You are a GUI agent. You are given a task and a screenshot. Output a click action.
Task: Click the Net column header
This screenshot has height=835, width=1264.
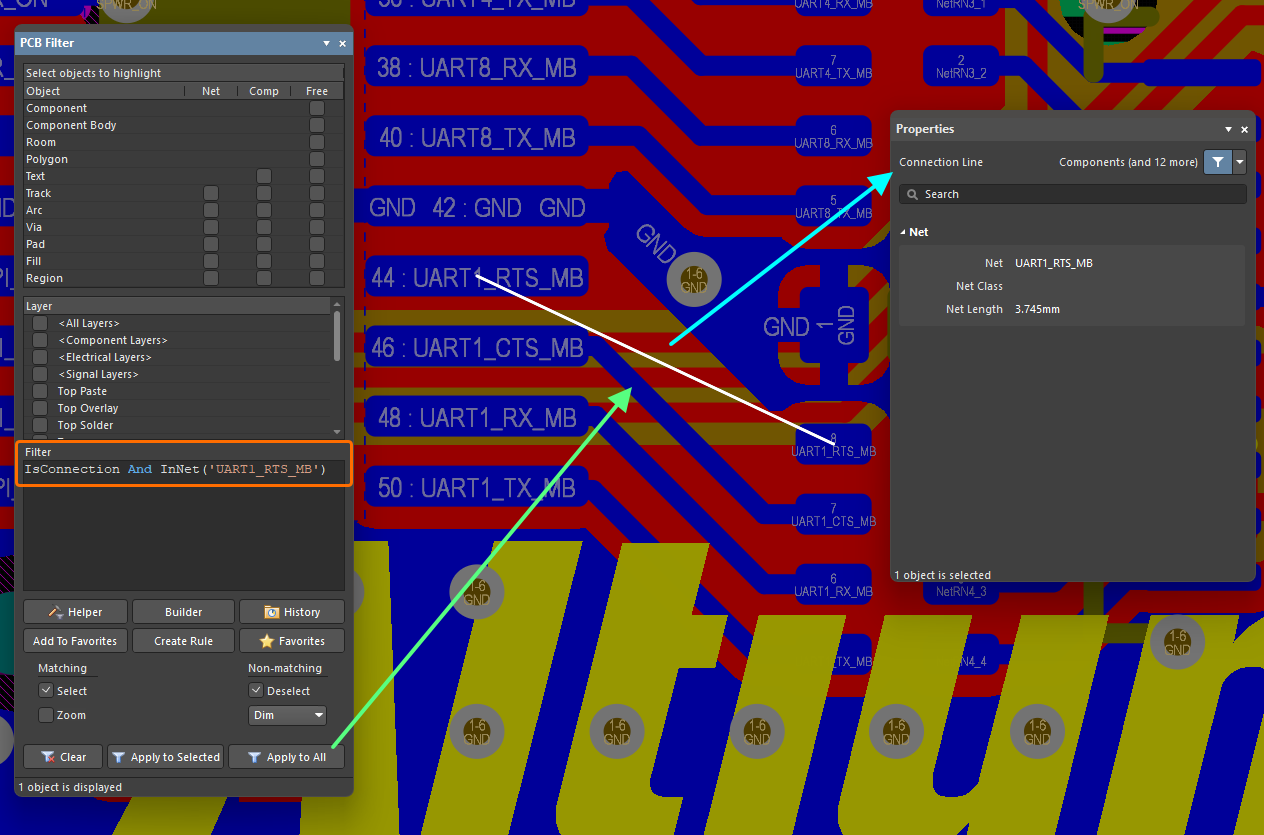click(211, 91)
